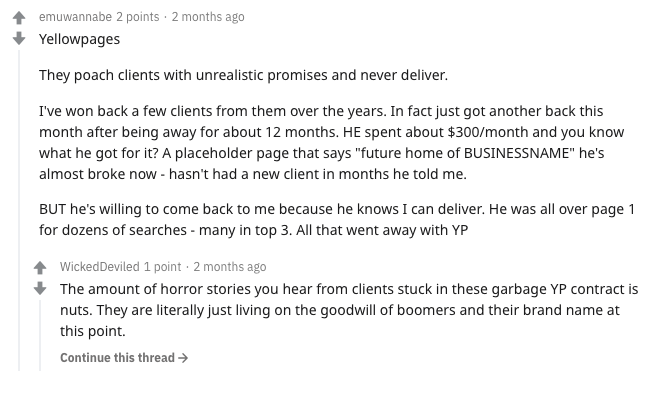Click the 1 point score label
This screenshot has width=671, height=397.
click(x=162, y=267)
